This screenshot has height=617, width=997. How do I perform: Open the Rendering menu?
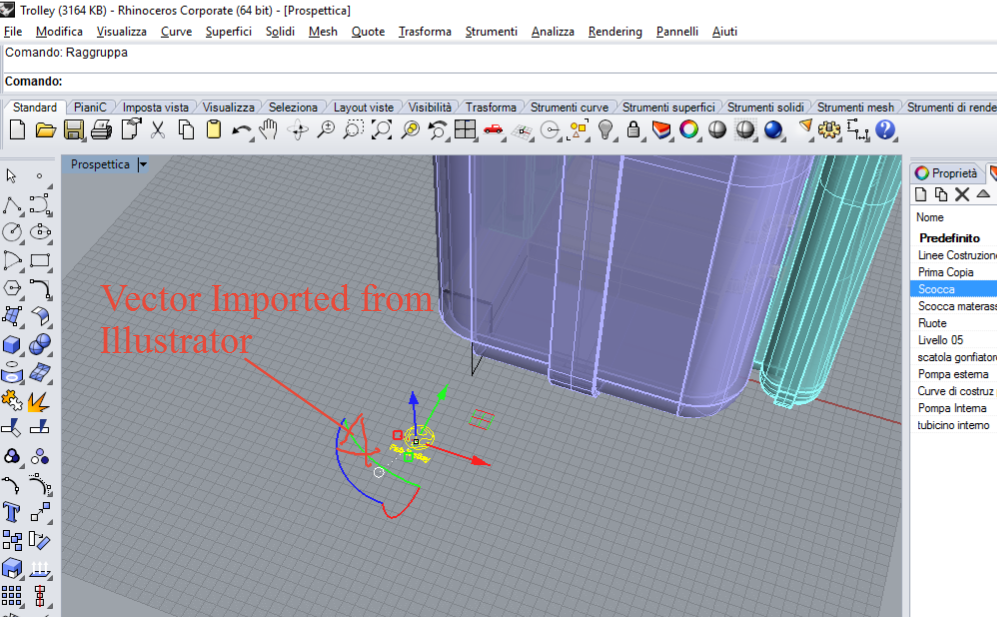coord(615,31)
